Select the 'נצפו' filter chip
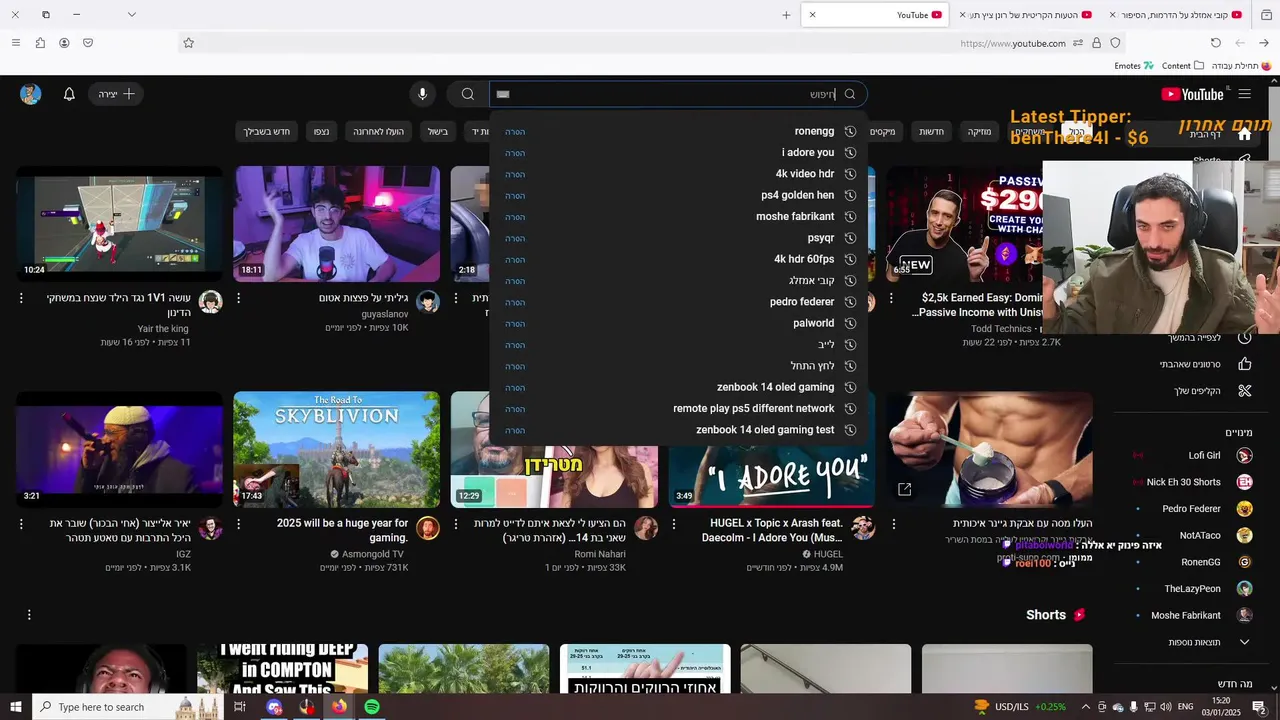The height and width of the screenshot is (720, 1280). click(x=321, y=132)
